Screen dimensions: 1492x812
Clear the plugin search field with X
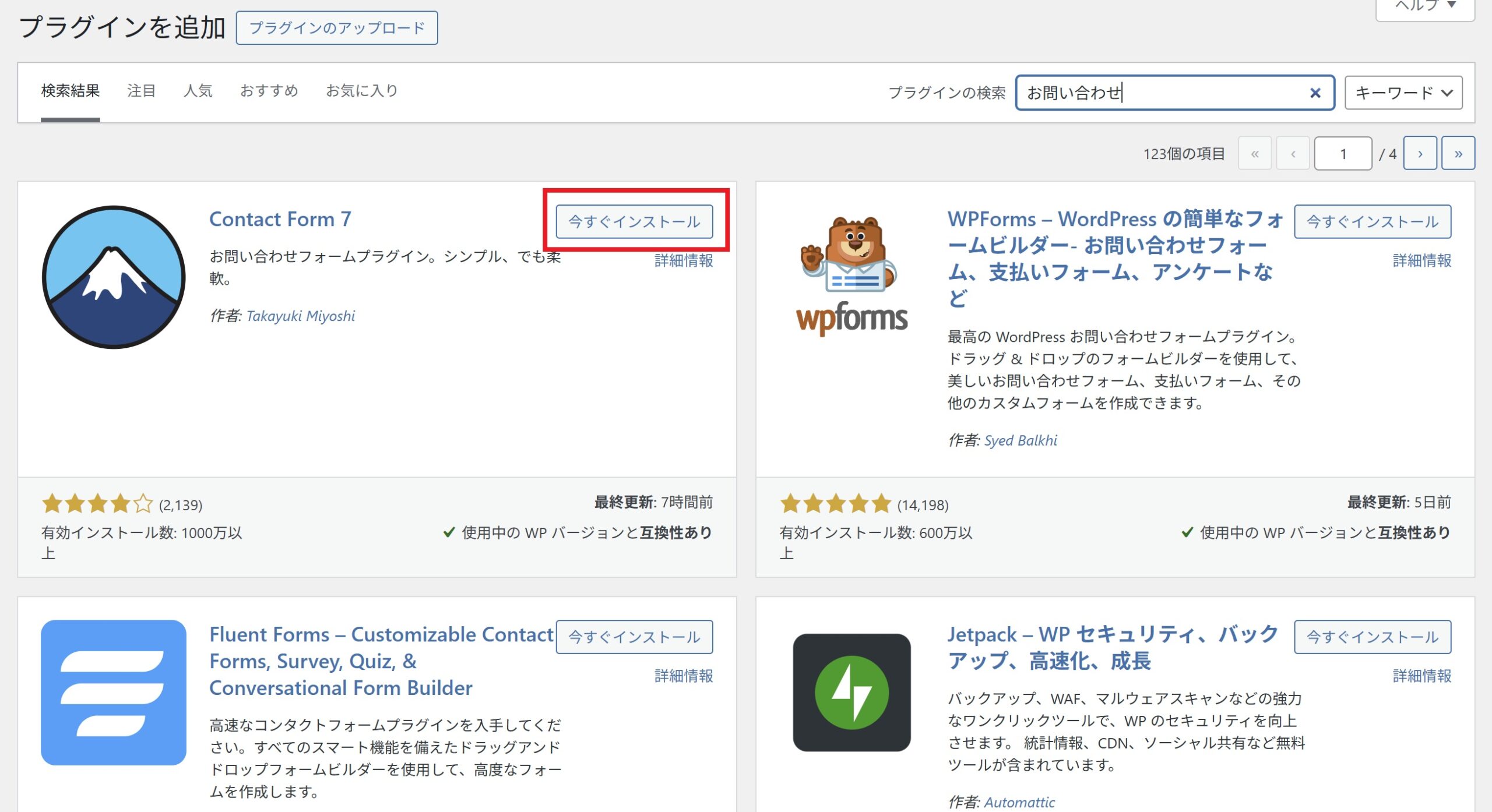[1315, 93]
